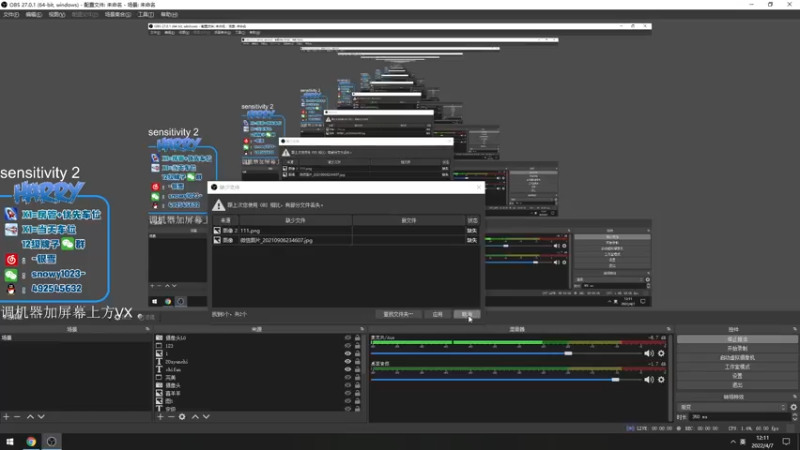
Task: Undock the Sources panel with its float icon
Action: coord(362,329)
